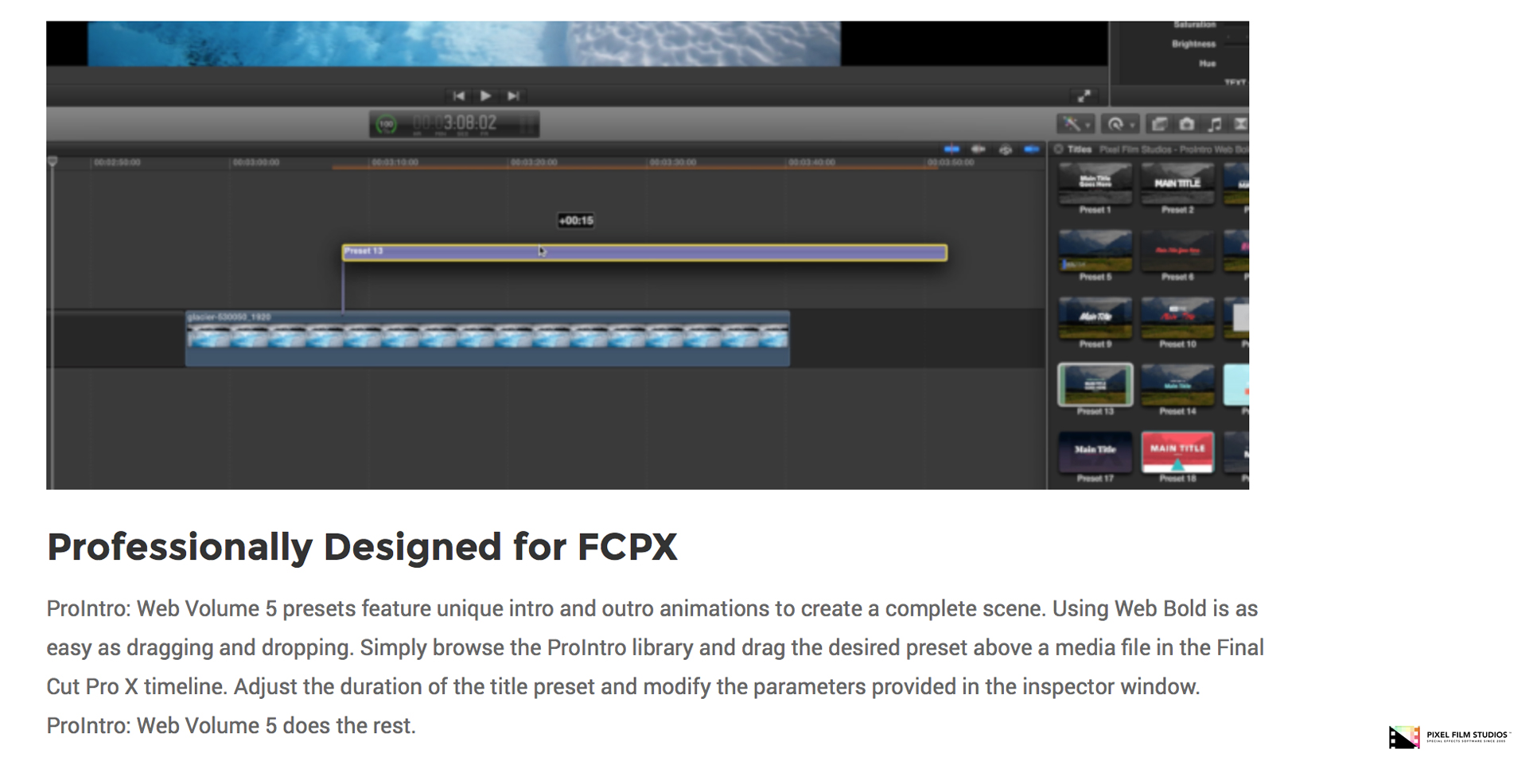This screenshot has height=784, width=1537.
Task: Play the timeline in the viewer
Action: (485, 95)
